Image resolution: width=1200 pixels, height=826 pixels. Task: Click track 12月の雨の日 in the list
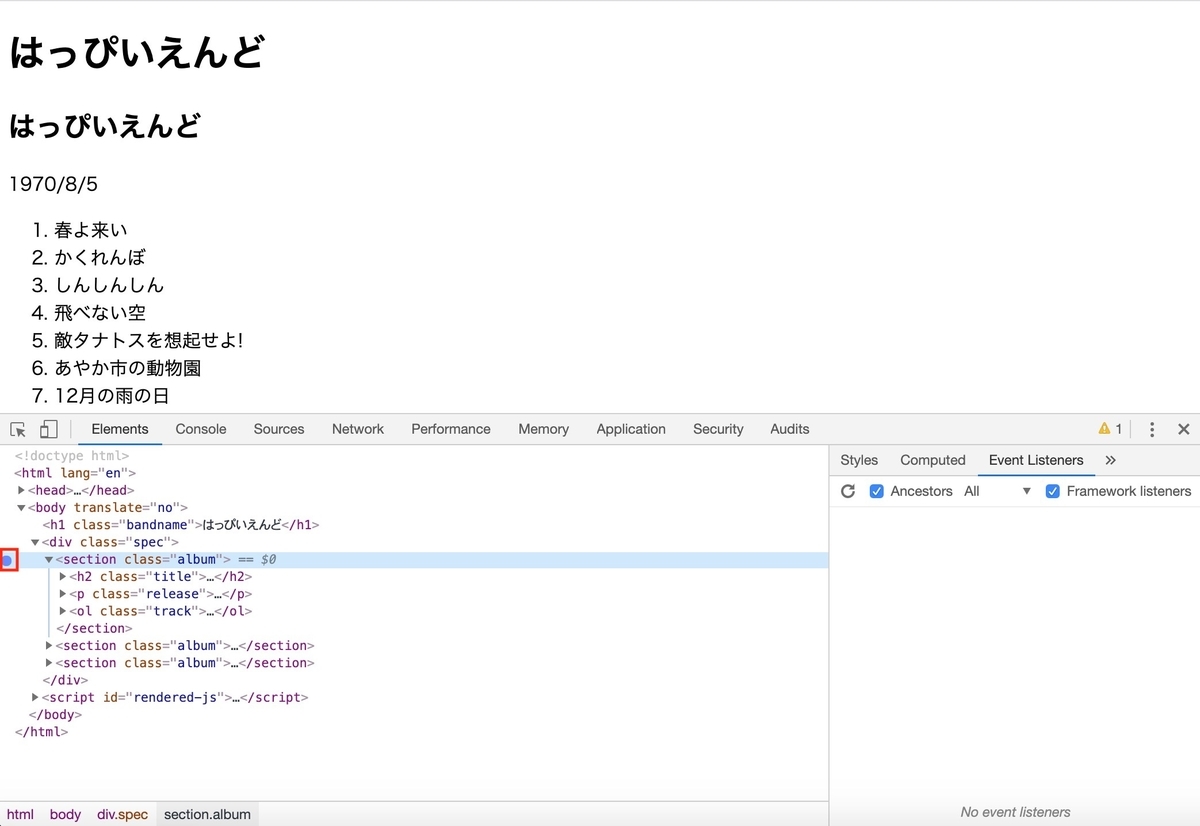click(x=112, y=396)
